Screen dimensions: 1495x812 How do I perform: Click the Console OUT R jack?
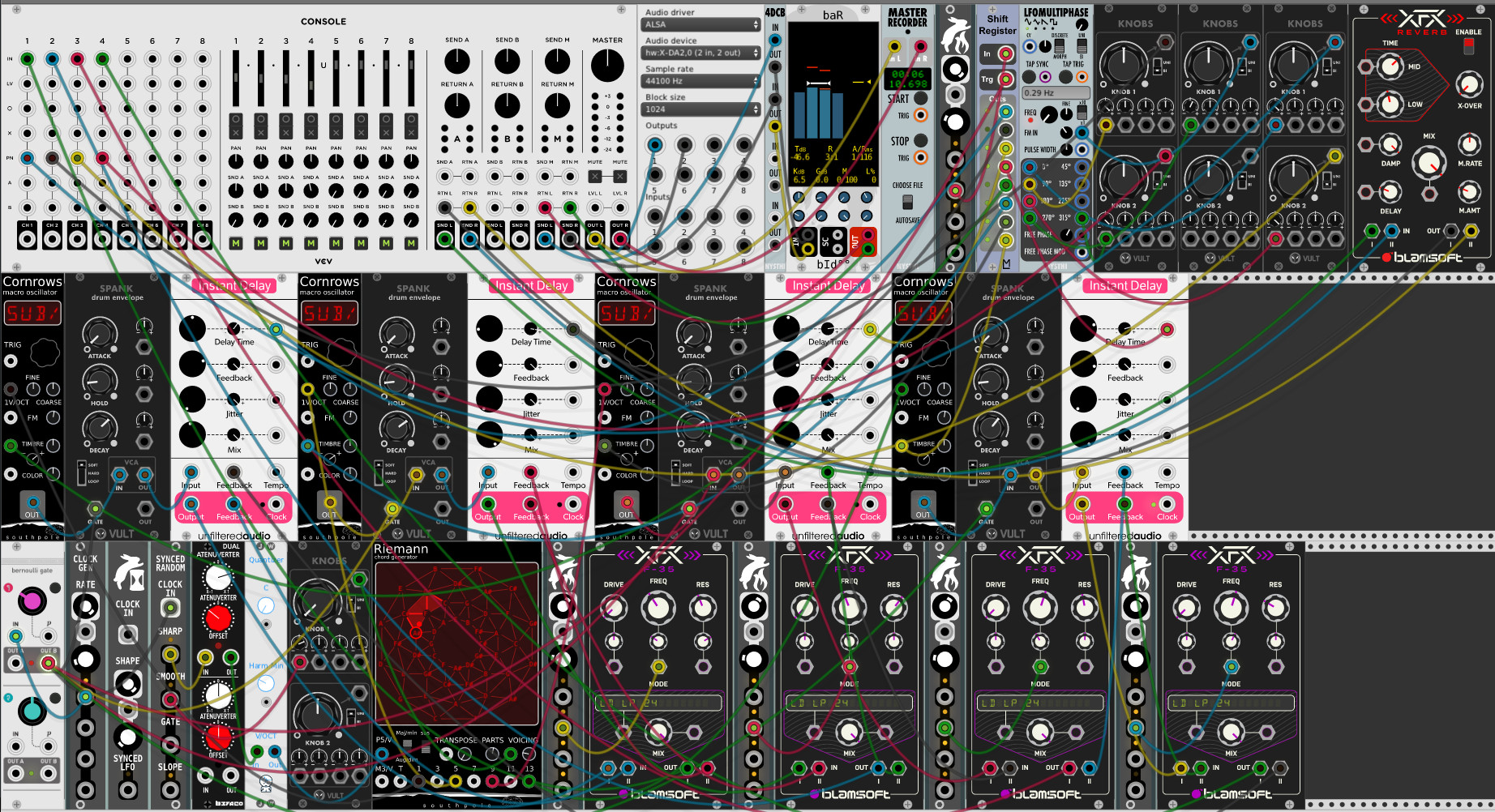click(x=620, y=238)
